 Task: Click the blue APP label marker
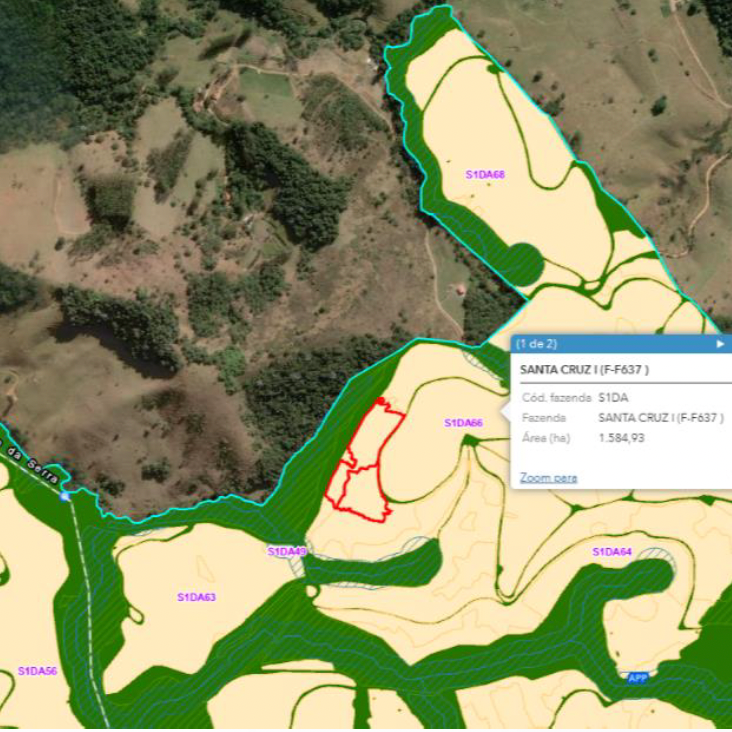click(x=637, y=678)
